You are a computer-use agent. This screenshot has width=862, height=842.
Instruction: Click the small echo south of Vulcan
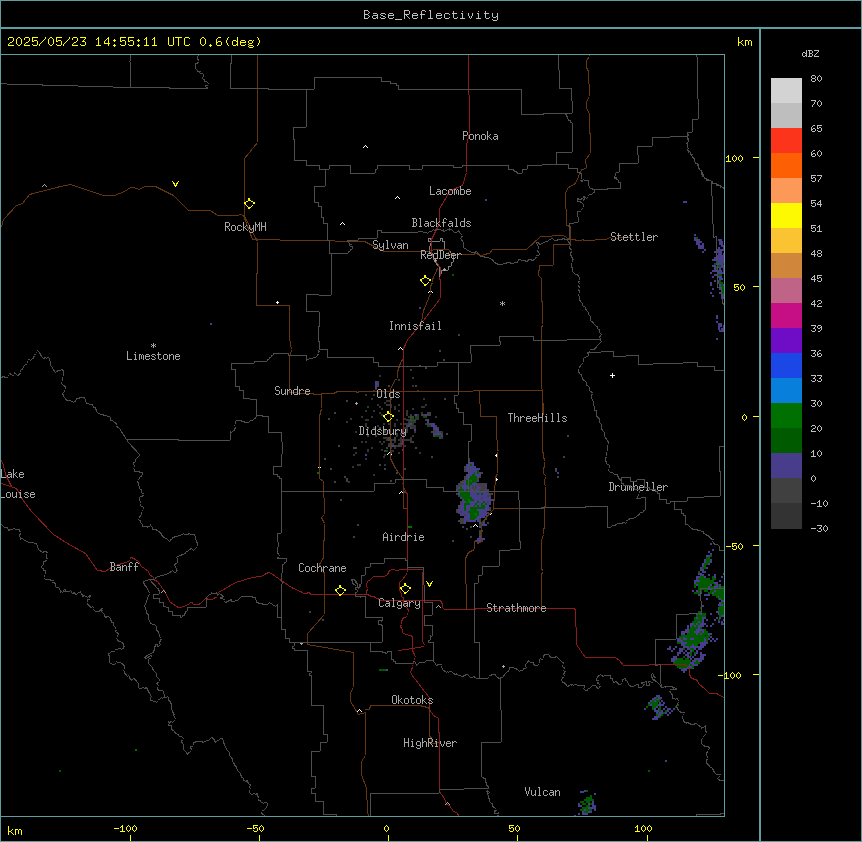587,803
